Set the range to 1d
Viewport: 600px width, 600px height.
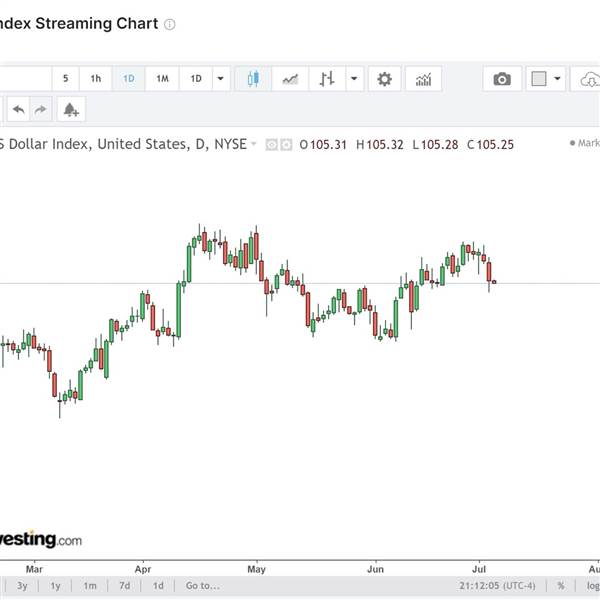158,586
